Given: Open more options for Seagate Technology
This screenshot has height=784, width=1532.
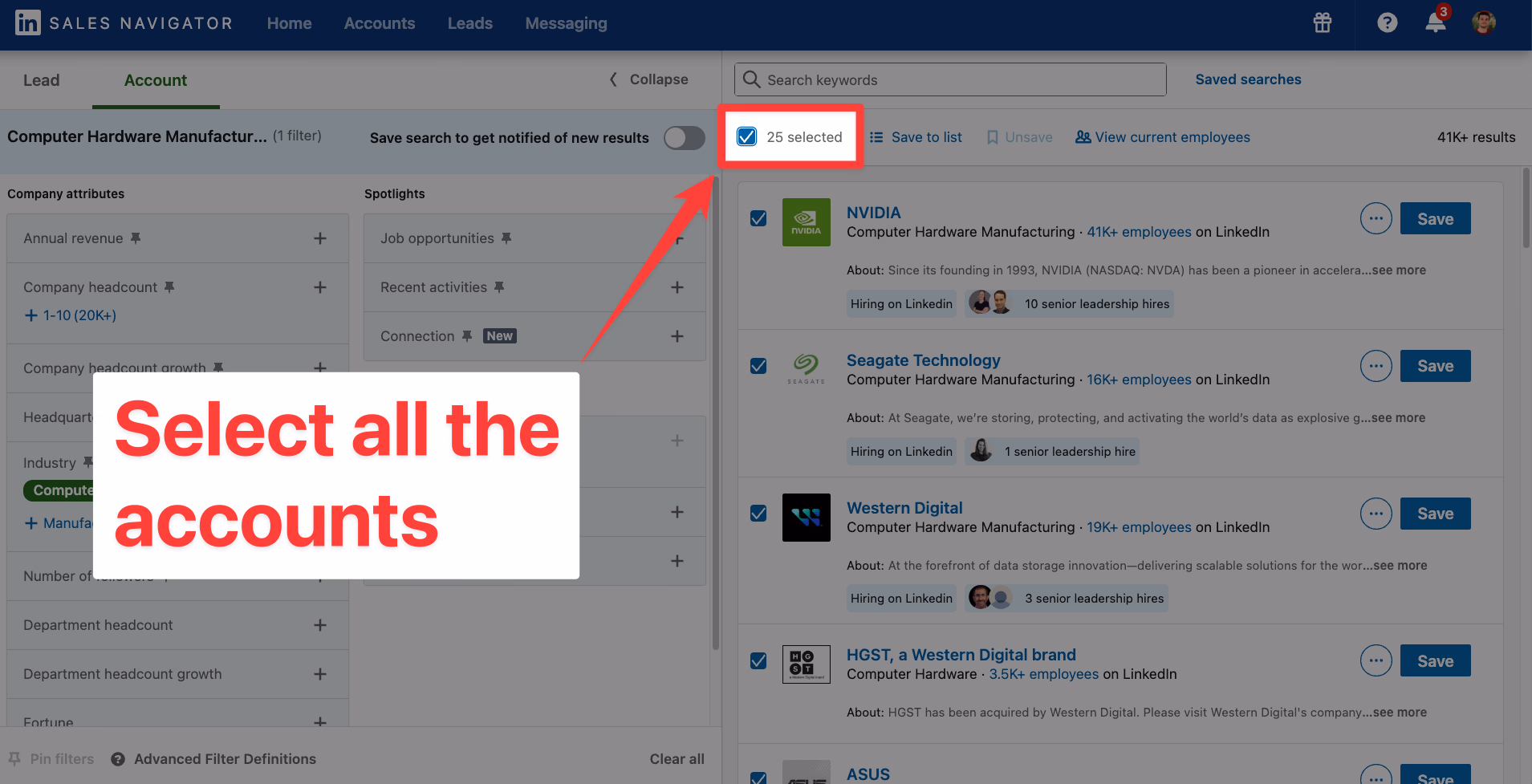Looking at the screenshot, I should [x=1376, y=366].
